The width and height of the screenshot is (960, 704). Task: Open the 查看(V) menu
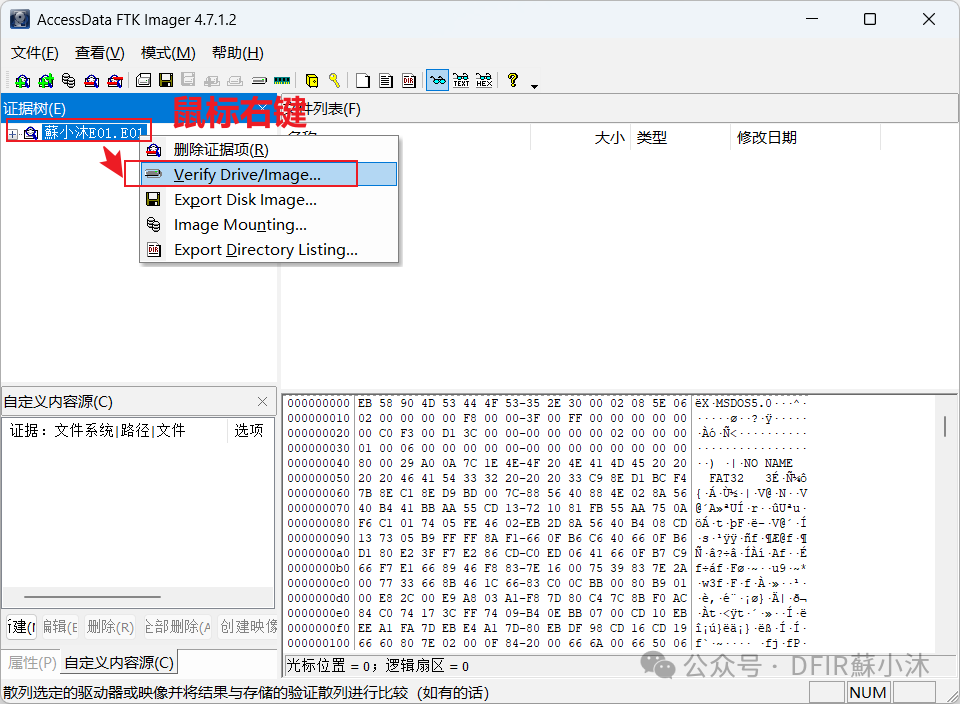pos(100,53)
